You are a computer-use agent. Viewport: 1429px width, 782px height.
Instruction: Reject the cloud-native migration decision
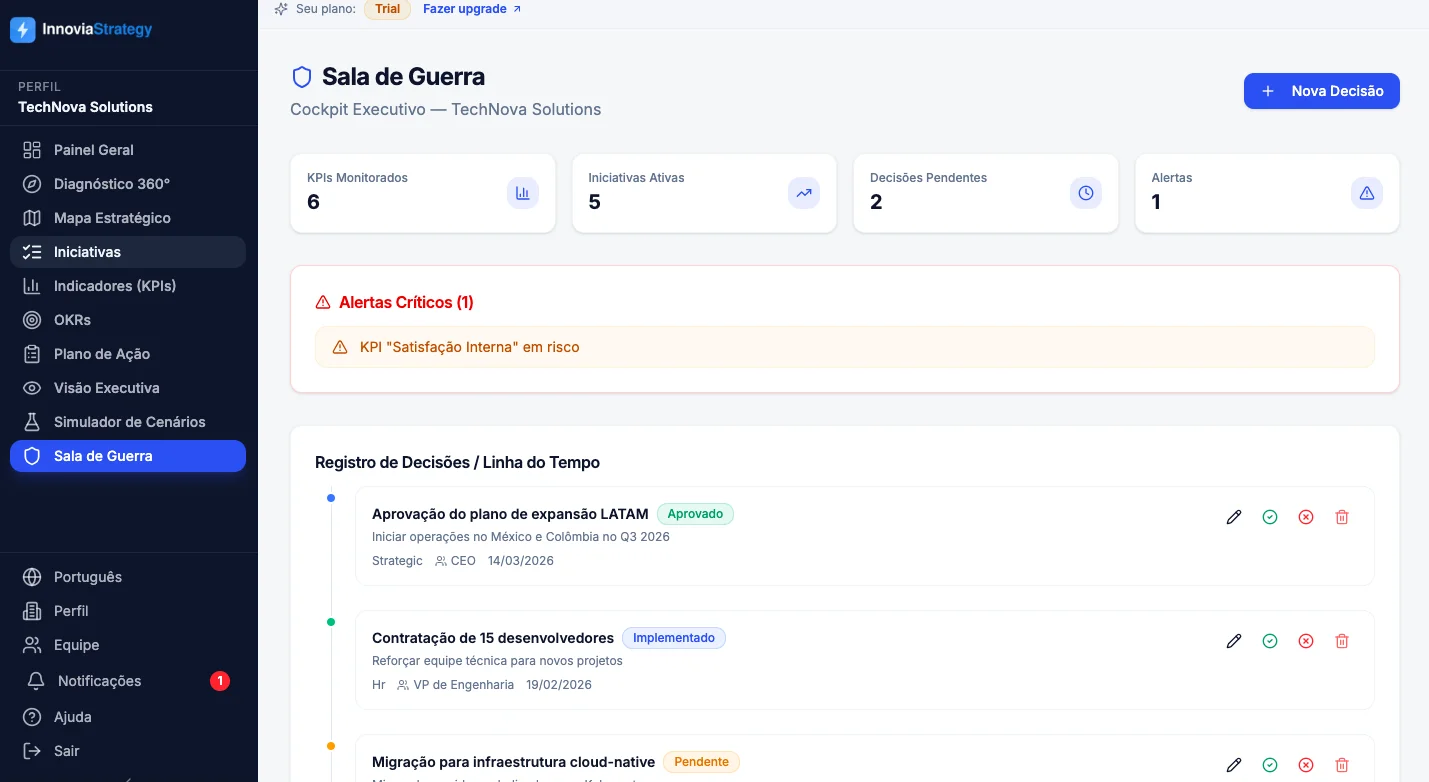click(x=1306, y=765)
